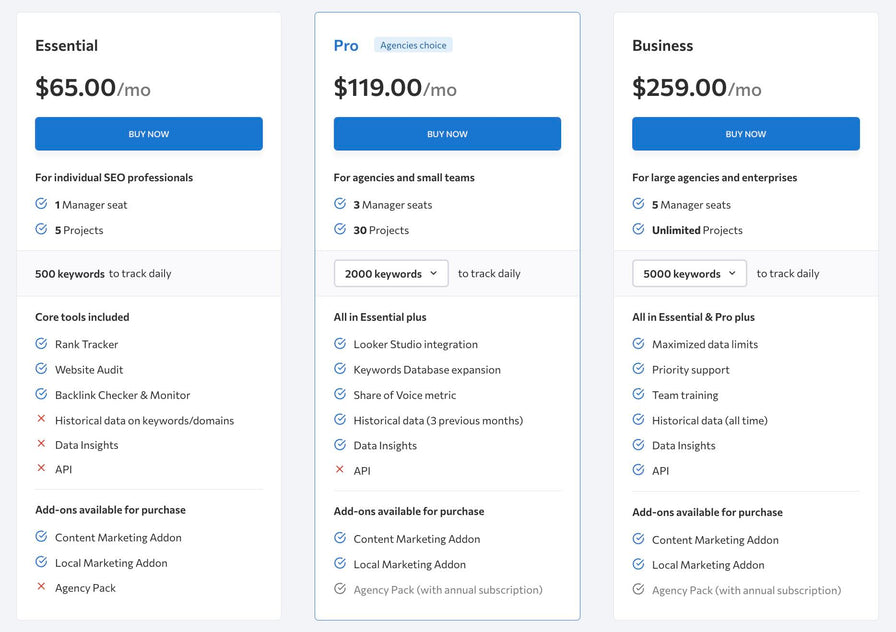Select the Pro plan title
The width and height of the screenshot is (896, 632).
pyautogui.click(x=346, y=46)
